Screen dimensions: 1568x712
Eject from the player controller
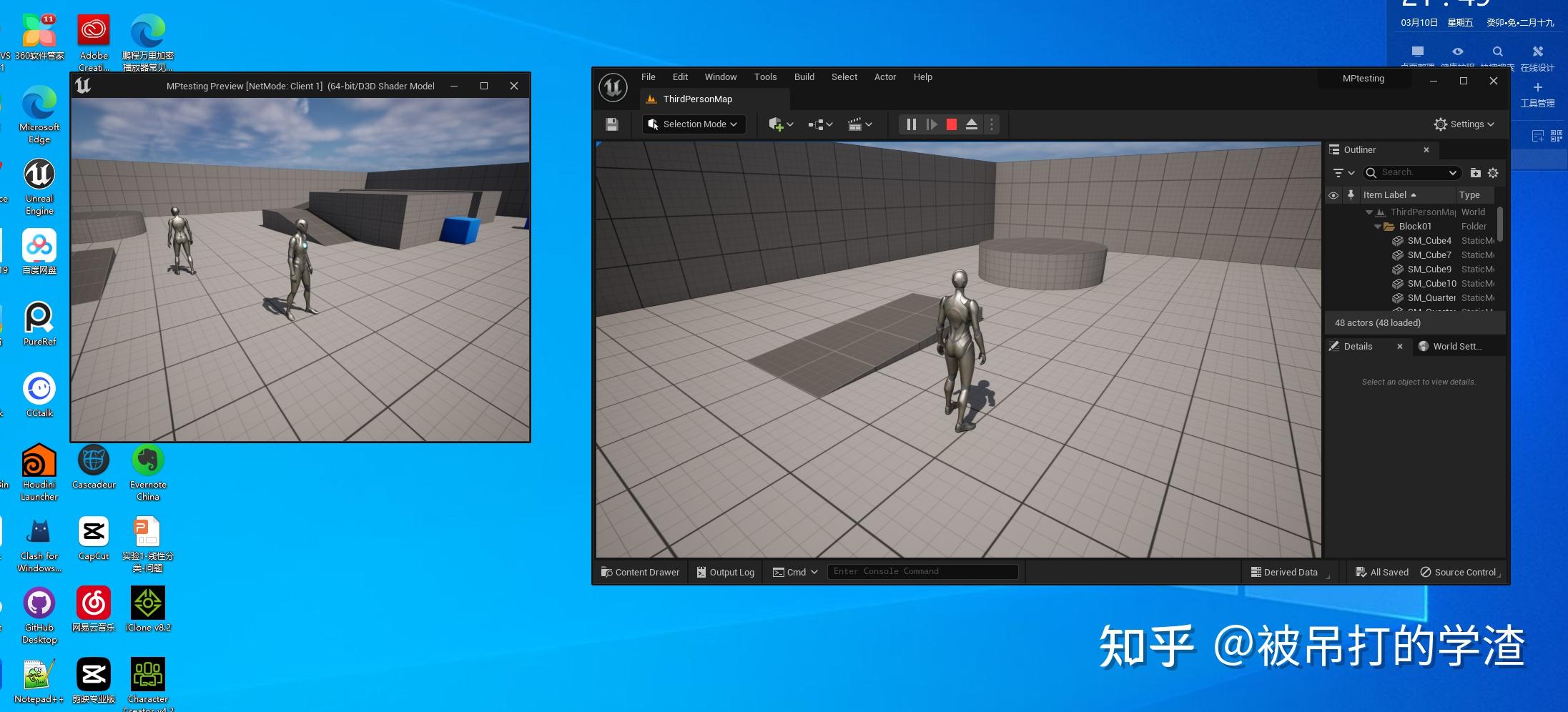971,124
